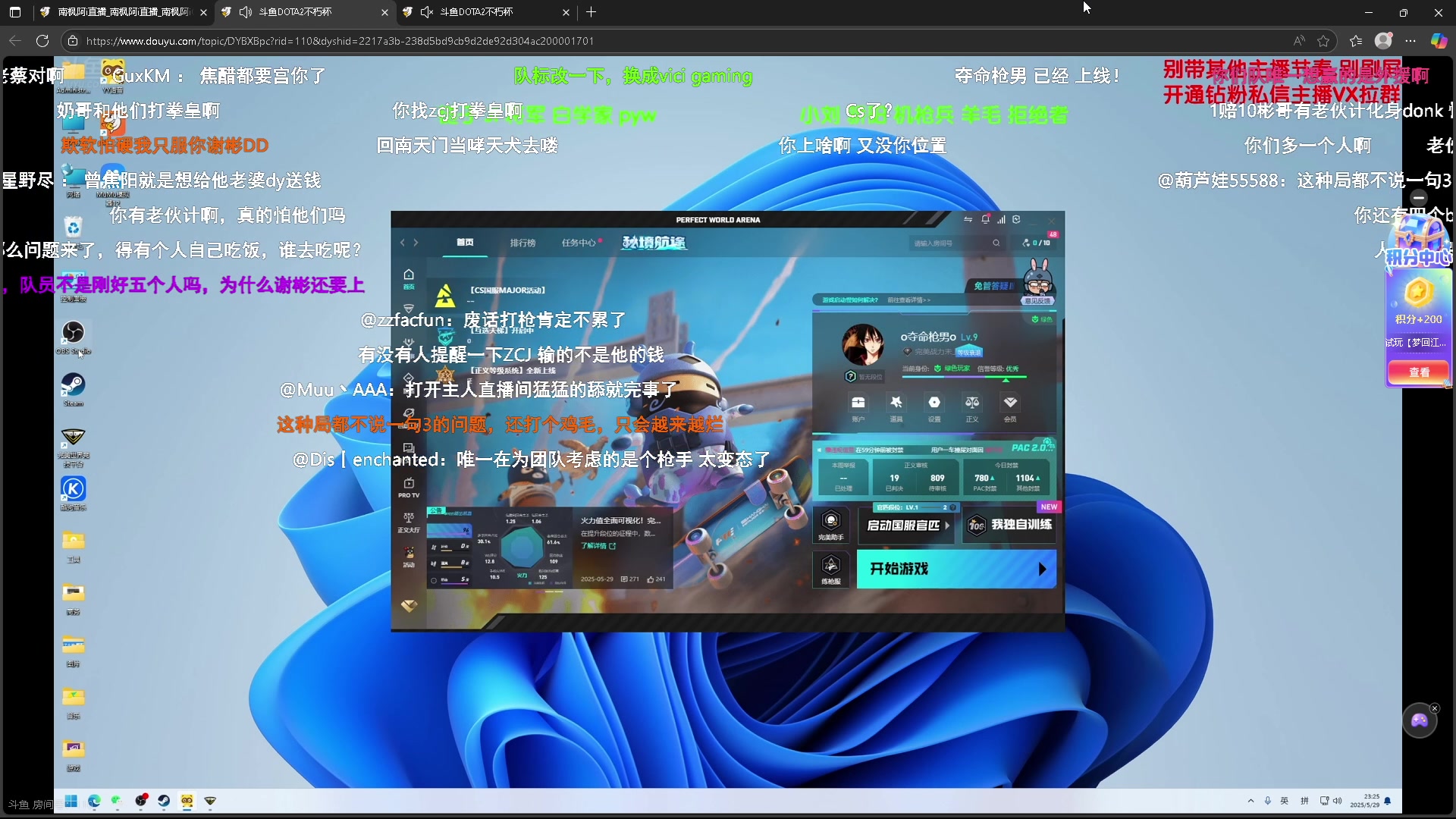Click the OBS Studio desktop icon
The height and width of the screenshot is (819, 1456).
point(74,338)
